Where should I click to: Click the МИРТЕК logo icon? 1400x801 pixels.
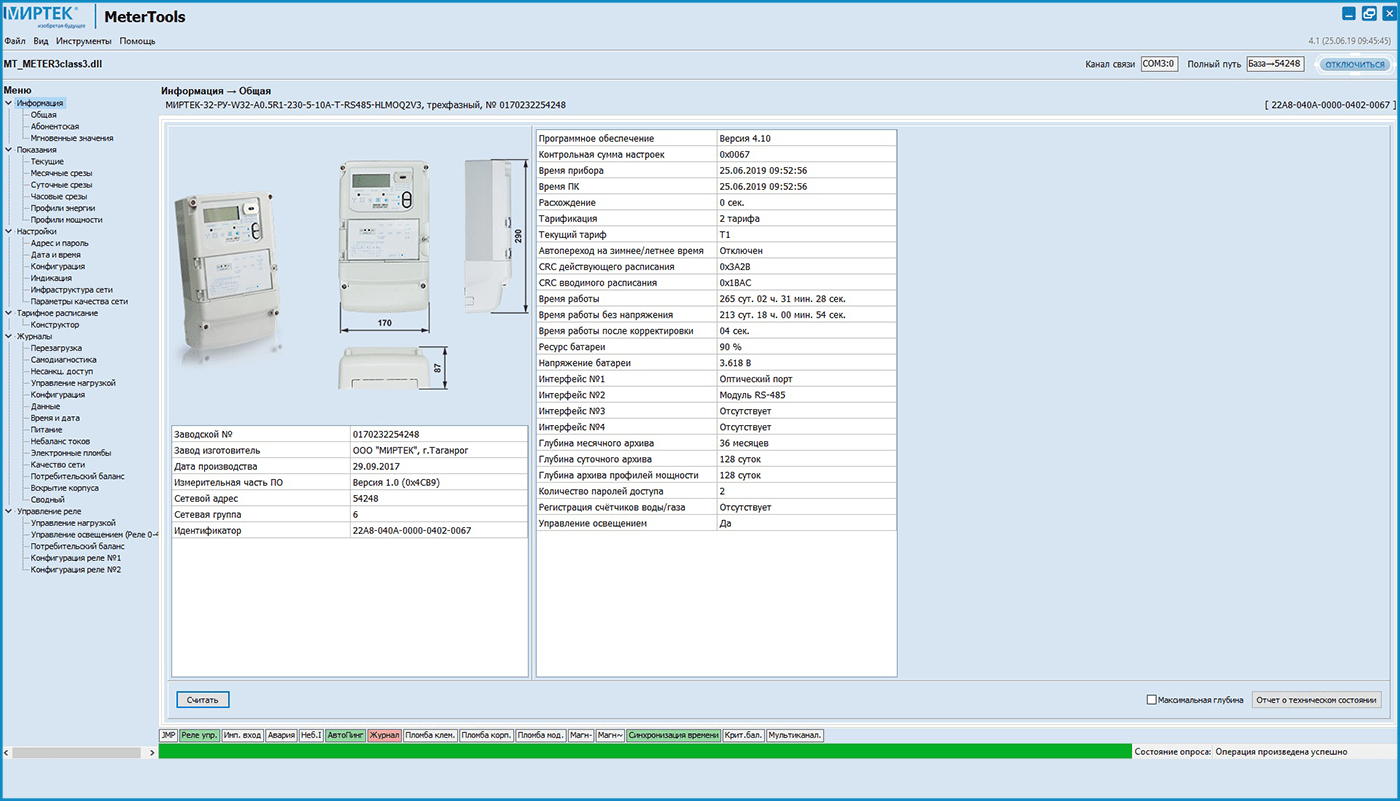44,15
